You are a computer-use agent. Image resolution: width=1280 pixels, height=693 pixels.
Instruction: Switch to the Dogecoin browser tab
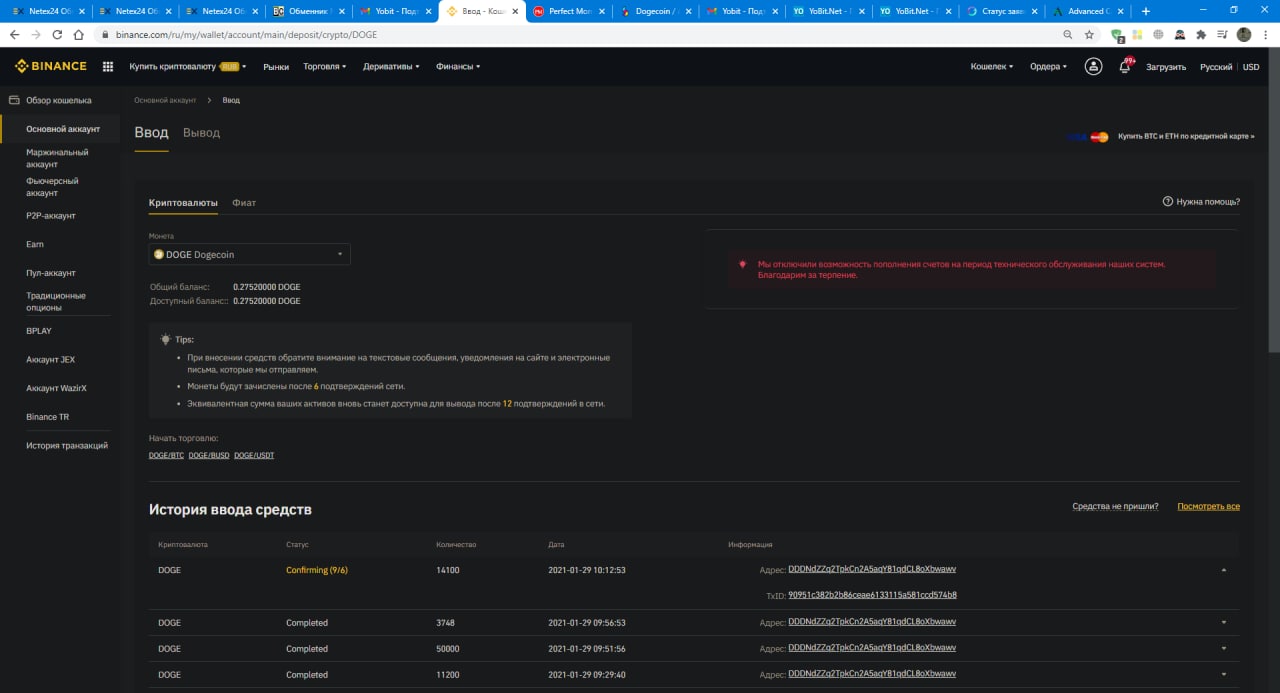point(654,11)
